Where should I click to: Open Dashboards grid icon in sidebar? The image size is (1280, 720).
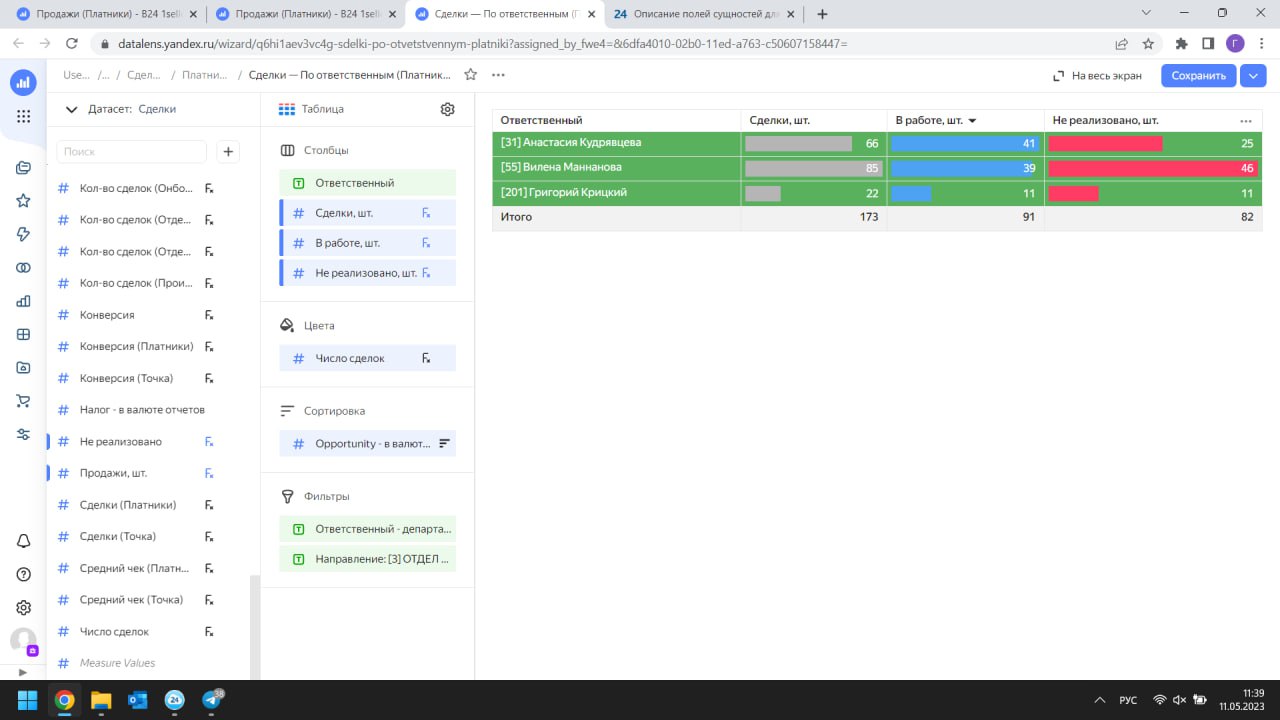23,334
